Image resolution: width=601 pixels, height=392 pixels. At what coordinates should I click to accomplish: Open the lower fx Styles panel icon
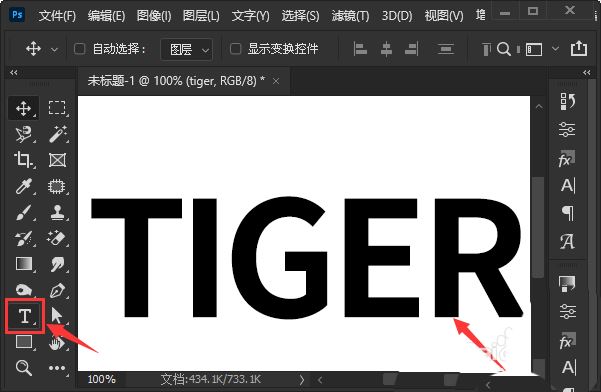pyautogui.click(x=567, y=340)
